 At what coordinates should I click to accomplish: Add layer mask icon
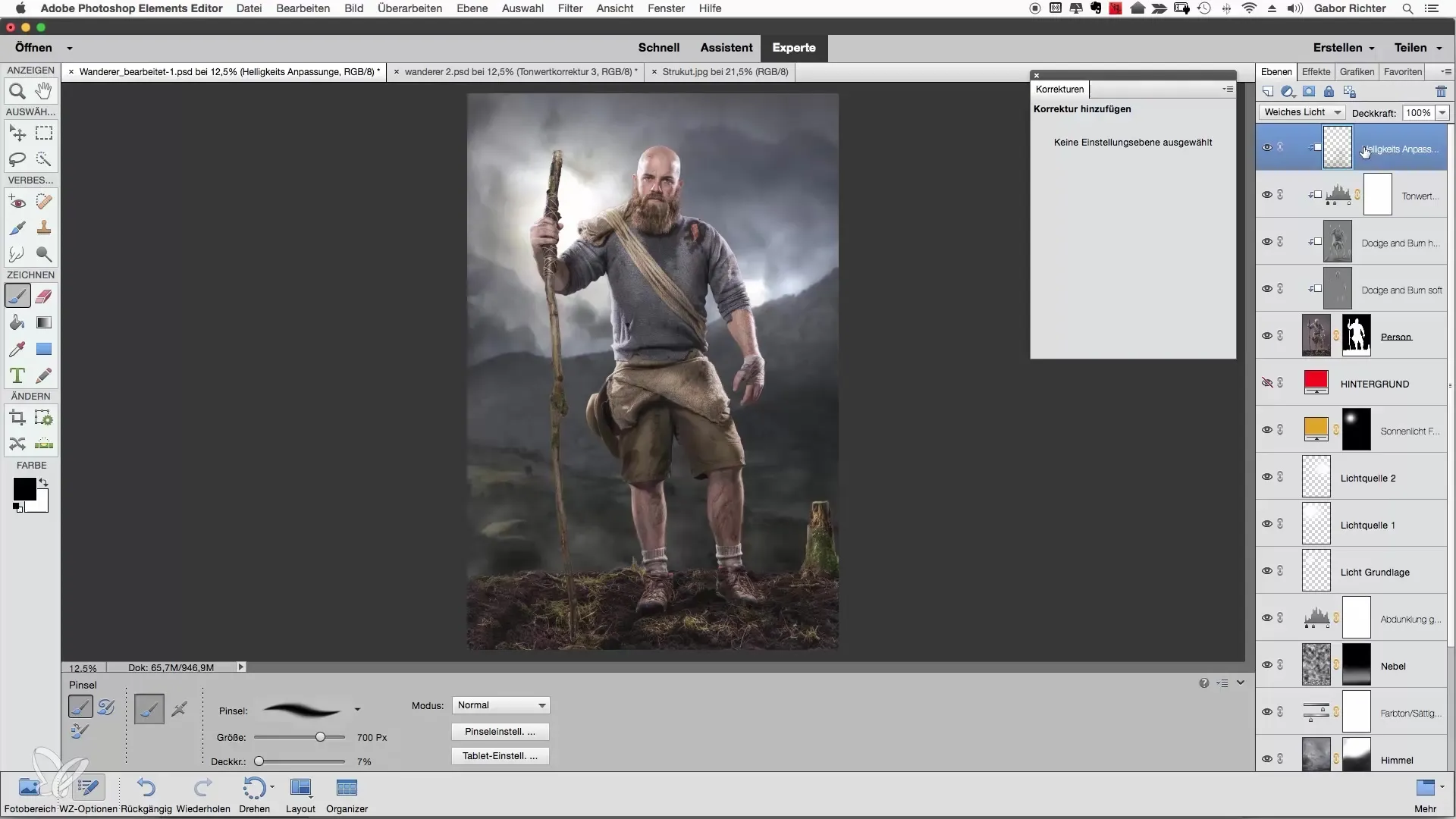1309,92
